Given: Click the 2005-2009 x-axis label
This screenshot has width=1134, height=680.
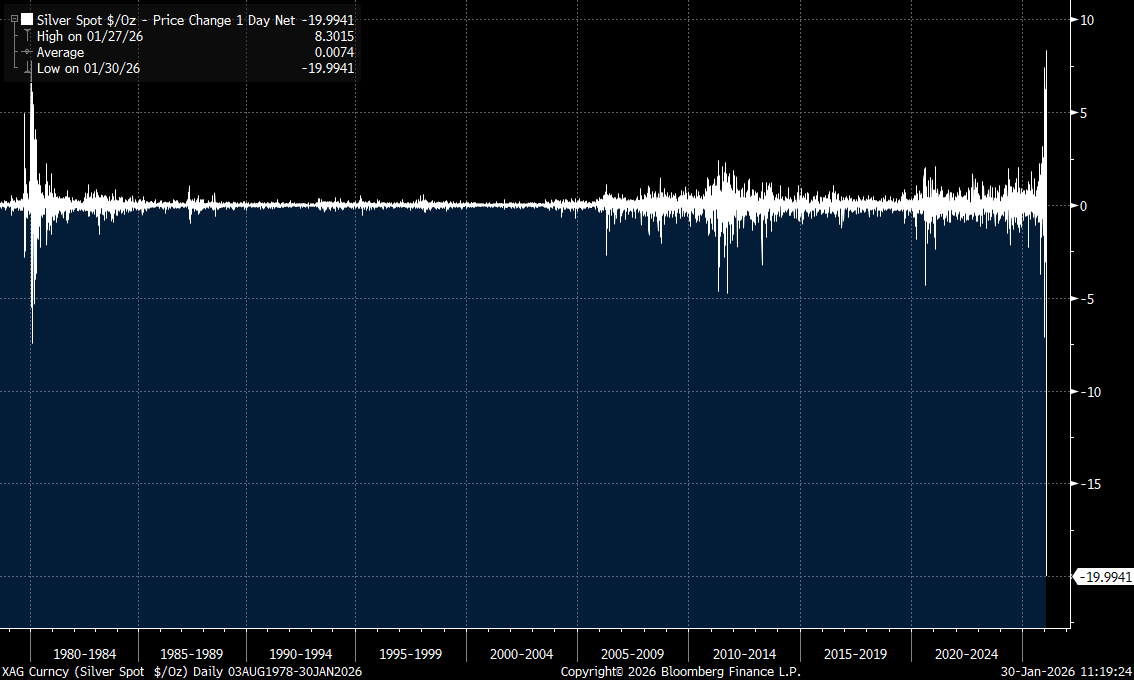Looking at the screenshot, I should click(633, 654).
